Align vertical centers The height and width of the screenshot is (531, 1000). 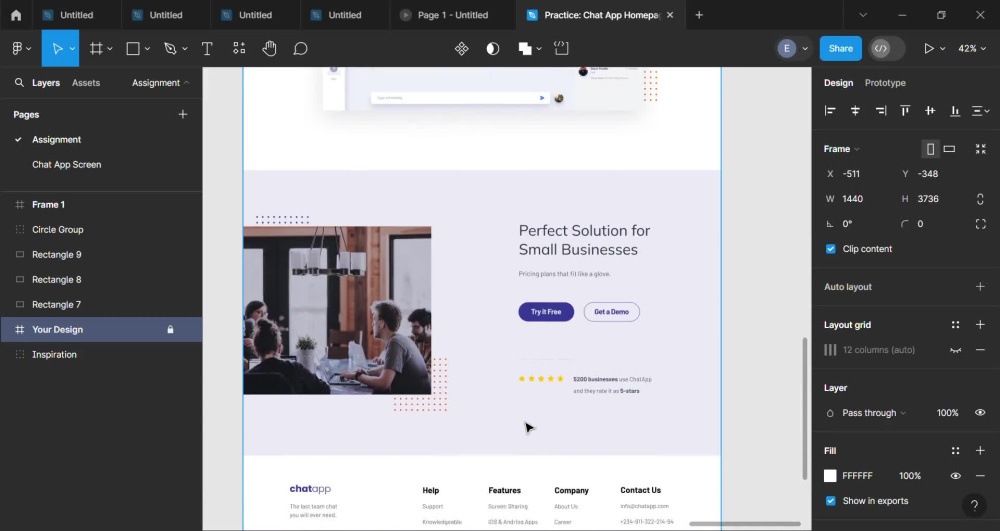[930, 111]
